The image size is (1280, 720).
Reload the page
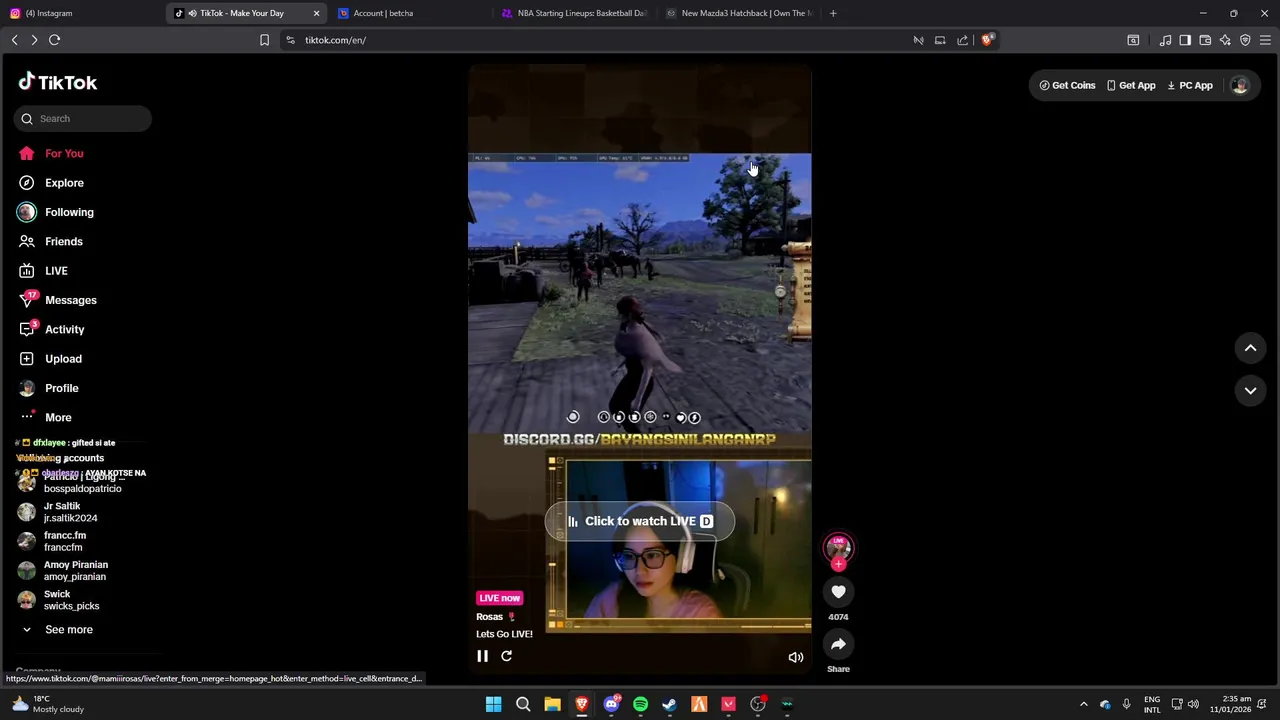(55, 40)
